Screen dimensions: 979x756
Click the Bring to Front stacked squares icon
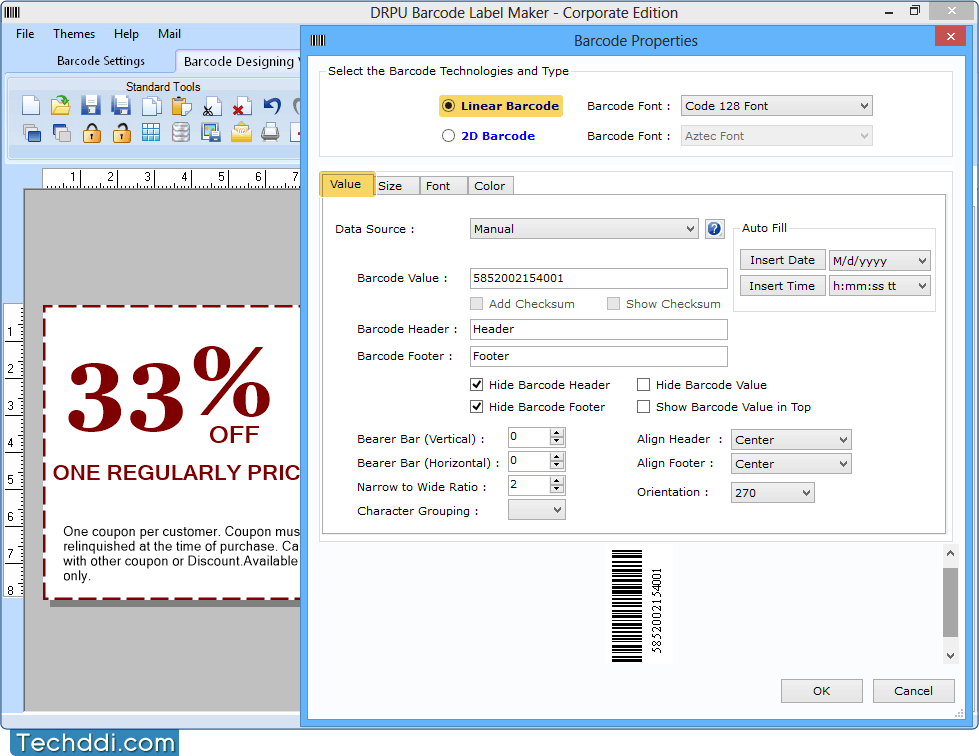click(31, 132)
